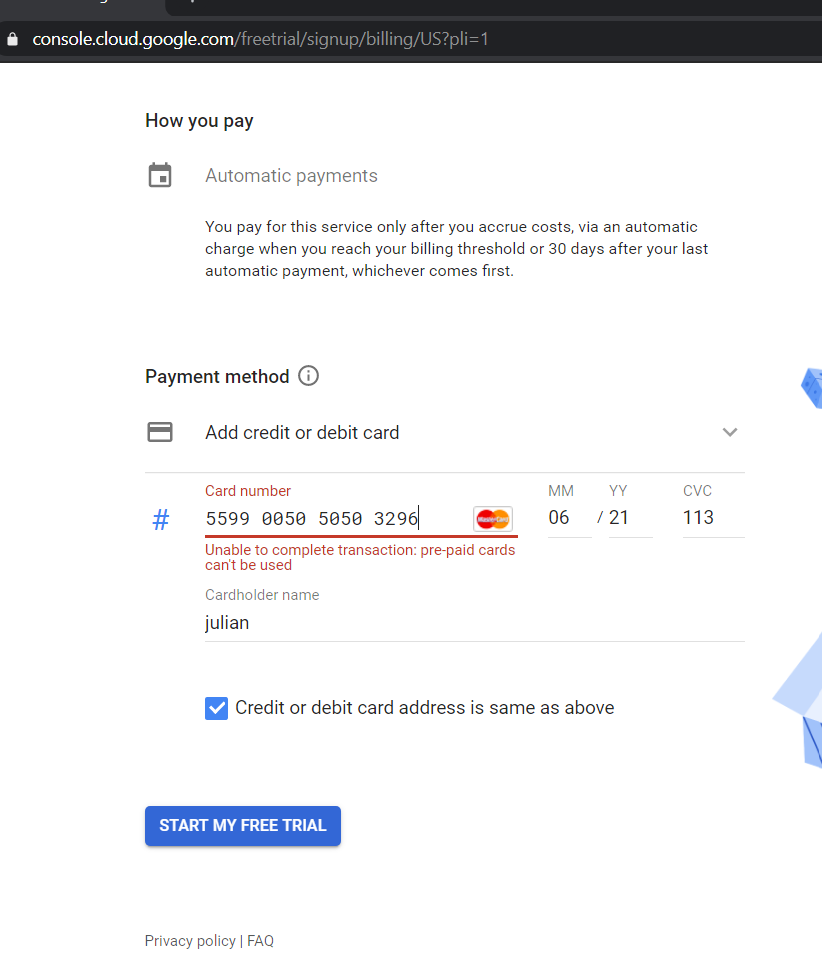Click the info icon next to Payment method

point(309,376)
